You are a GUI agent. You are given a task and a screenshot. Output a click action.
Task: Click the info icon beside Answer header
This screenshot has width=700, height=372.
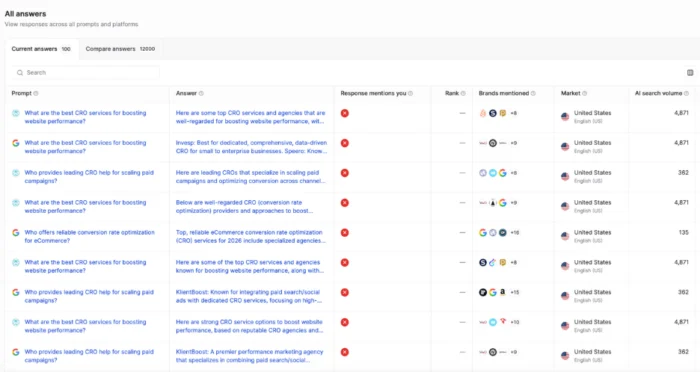(x=201, y=93)
